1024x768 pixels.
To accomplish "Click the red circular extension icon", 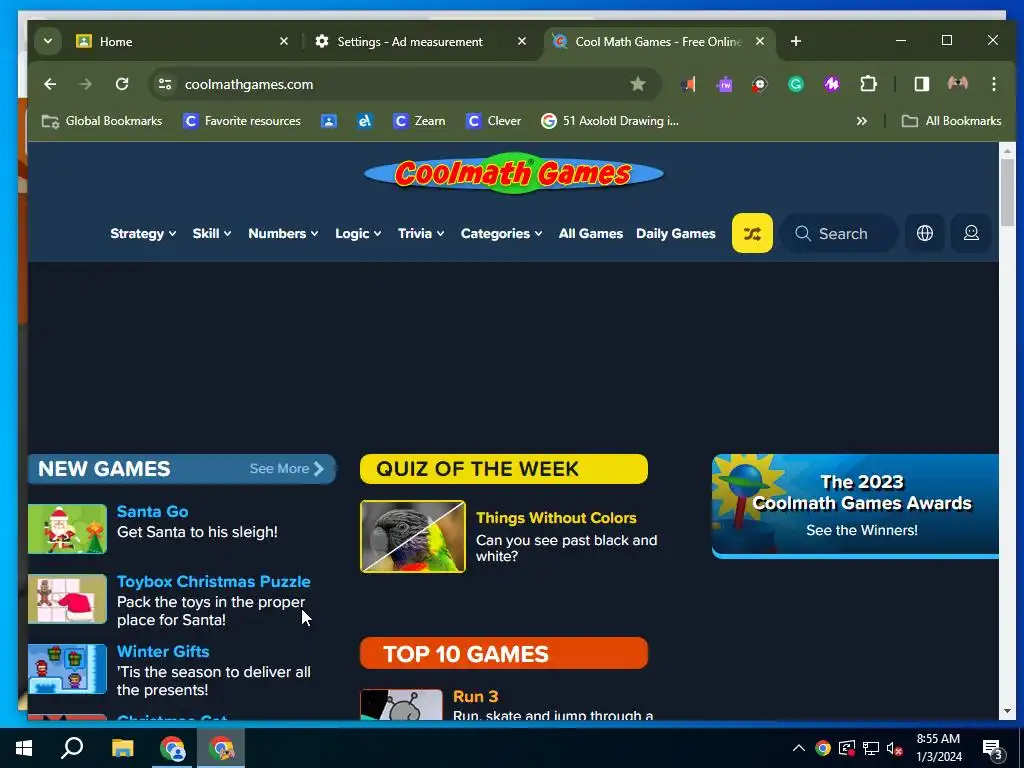I will (760, 84).
